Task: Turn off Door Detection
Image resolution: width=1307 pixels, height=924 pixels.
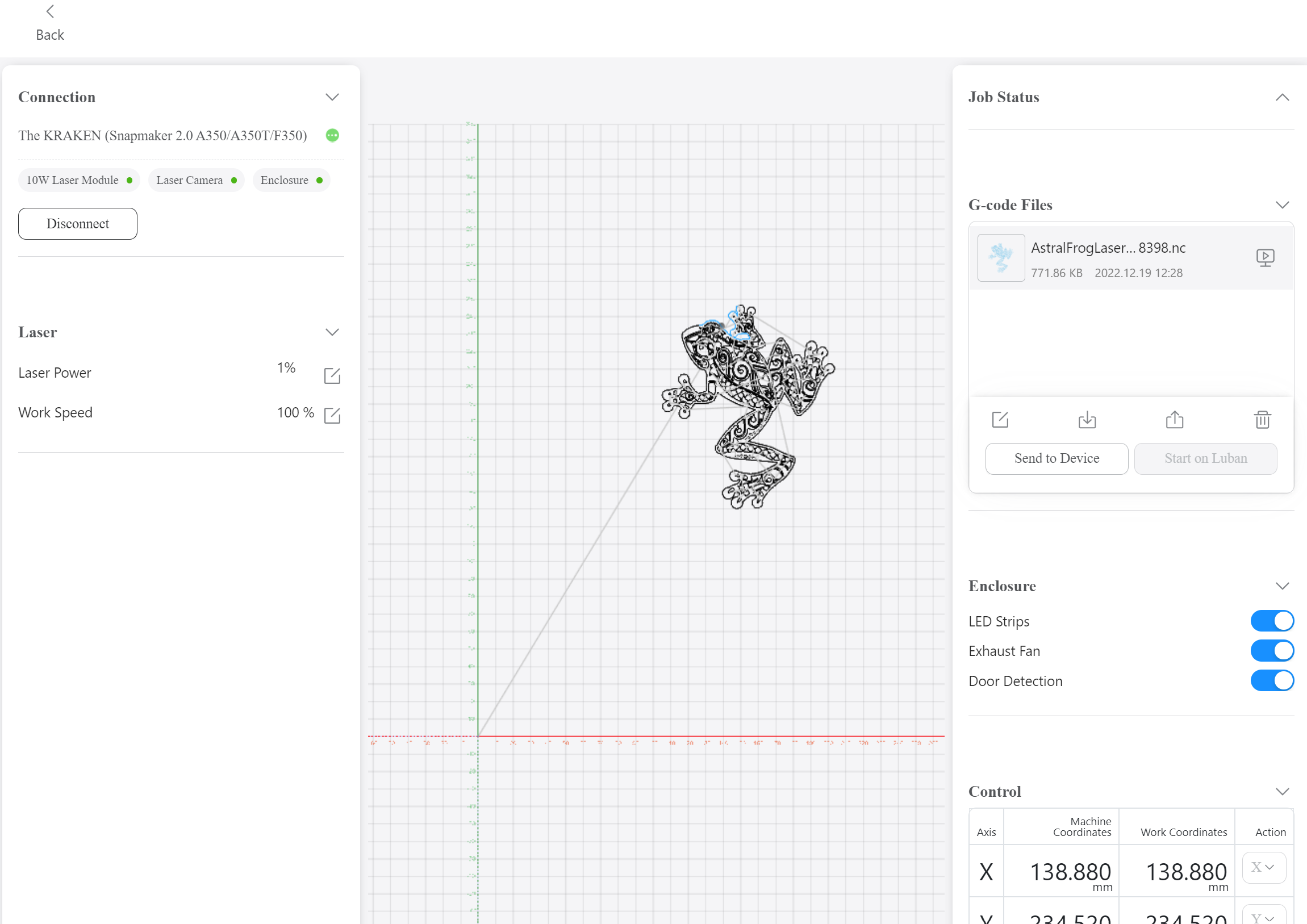Action: pyautogui.click(x=1272, y=680)
